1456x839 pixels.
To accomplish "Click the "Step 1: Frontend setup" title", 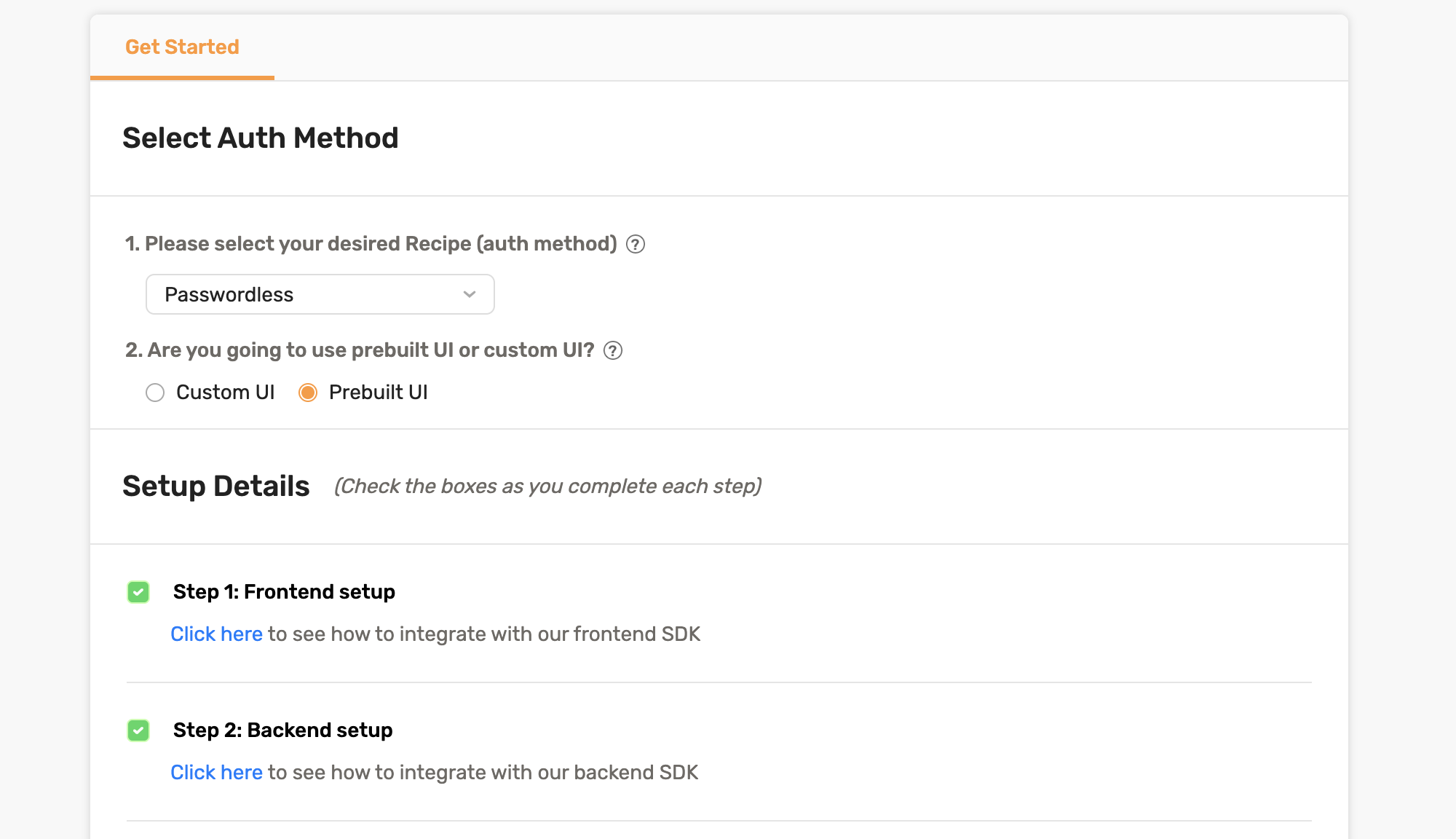I will [x=284, y=592].
